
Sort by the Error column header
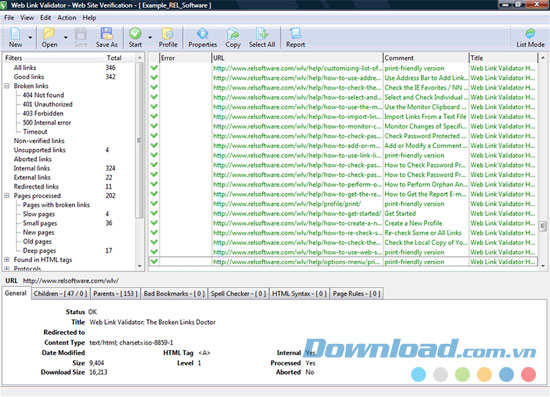tap(186, 58)
